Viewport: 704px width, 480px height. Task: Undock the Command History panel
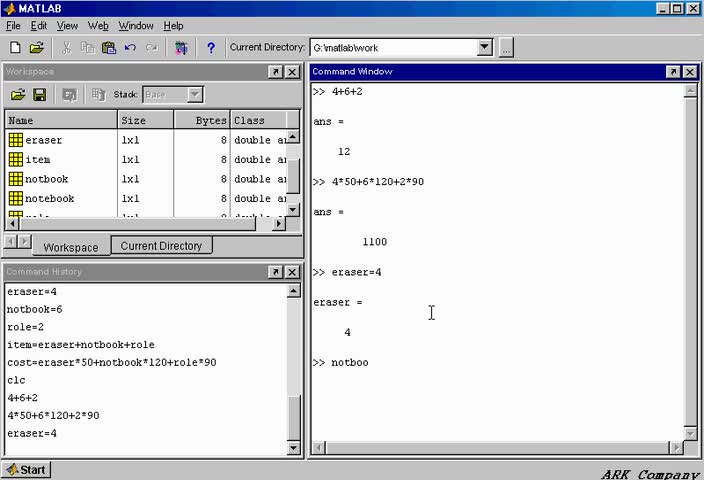pyautogui.click(x=275, y=272)
